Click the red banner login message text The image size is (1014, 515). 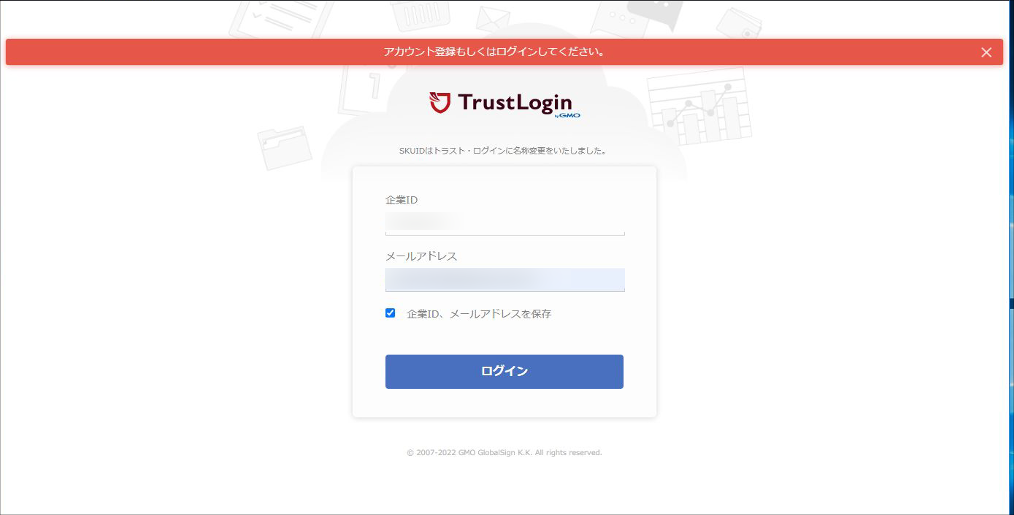coord(495,52)
